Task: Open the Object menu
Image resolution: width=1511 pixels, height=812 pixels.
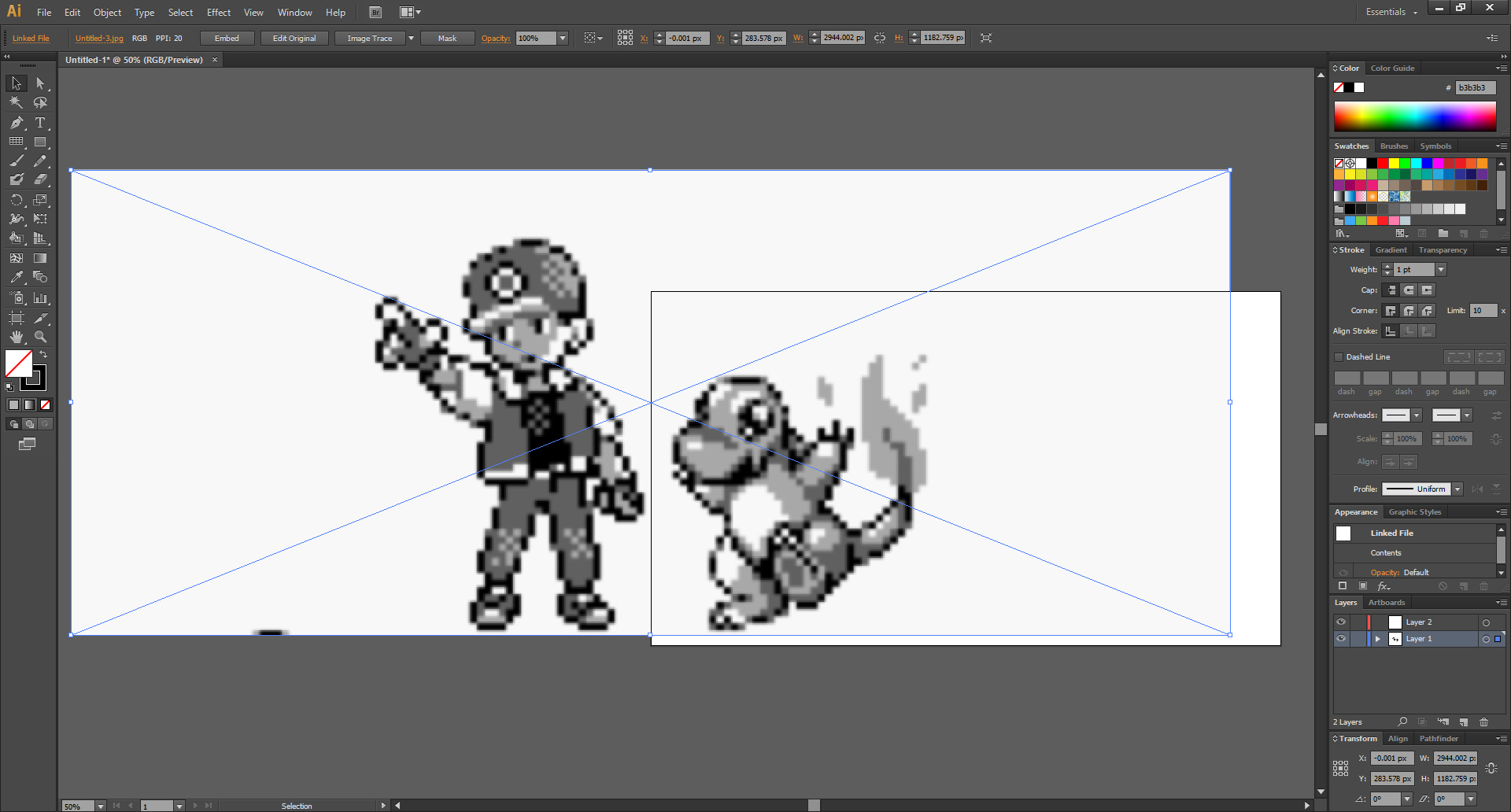Action: click(107, 13)
